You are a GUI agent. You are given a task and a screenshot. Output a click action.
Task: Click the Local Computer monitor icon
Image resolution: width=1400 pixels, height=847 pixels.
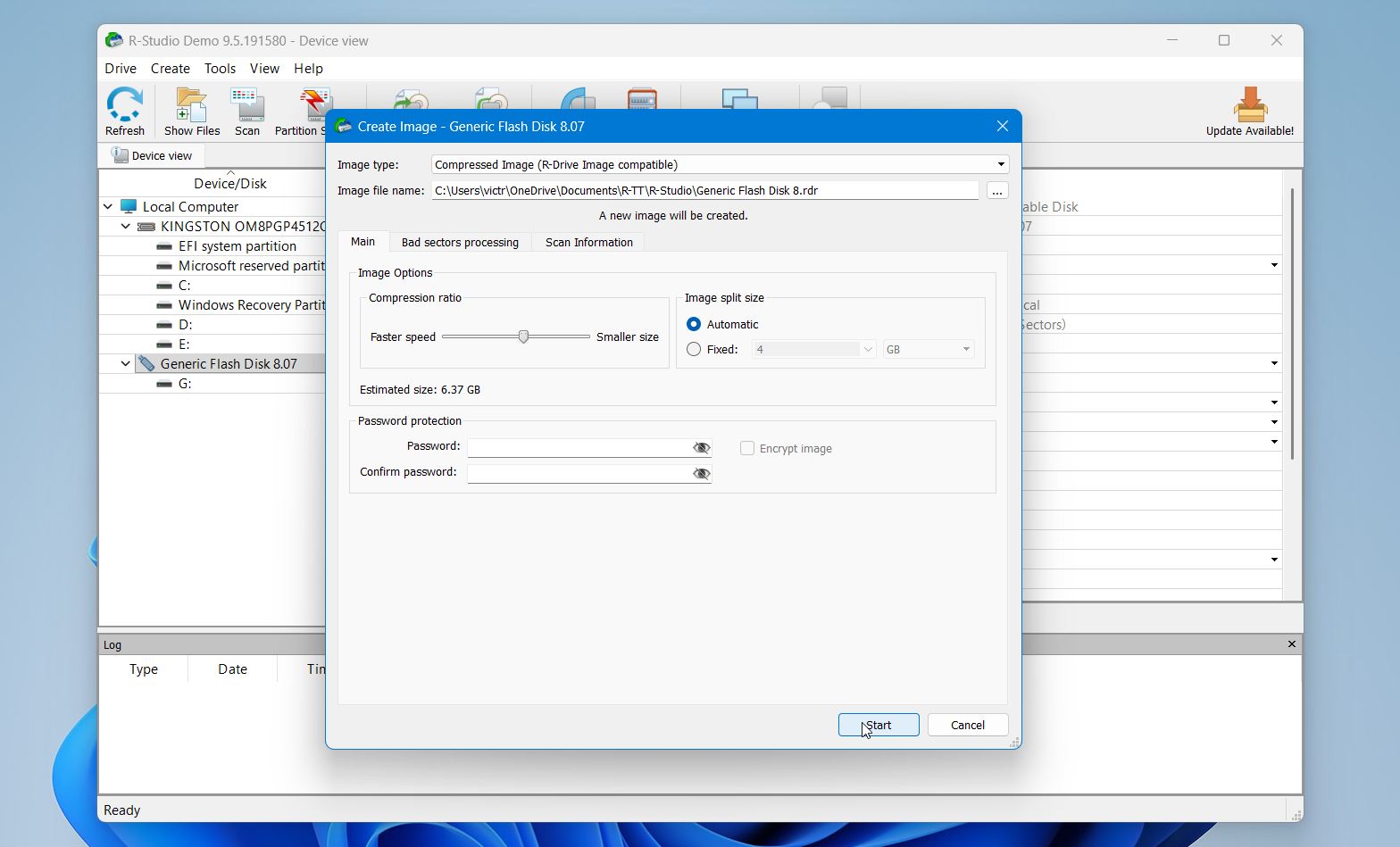(129, 206)
